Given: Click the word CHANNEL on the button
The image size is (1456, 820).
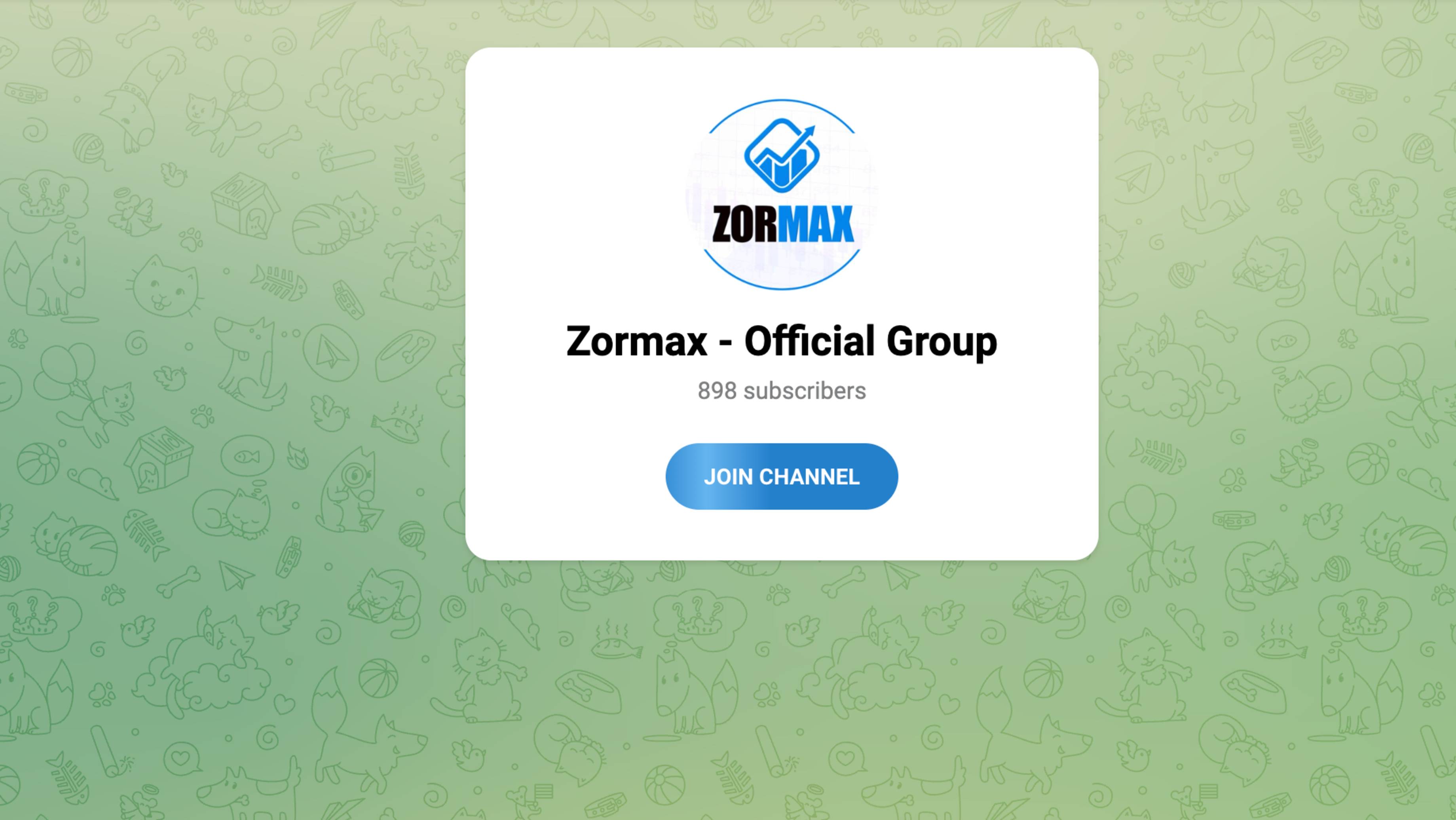Looking at the screenshot, I should pyautogui.click(x=809, y=477).
